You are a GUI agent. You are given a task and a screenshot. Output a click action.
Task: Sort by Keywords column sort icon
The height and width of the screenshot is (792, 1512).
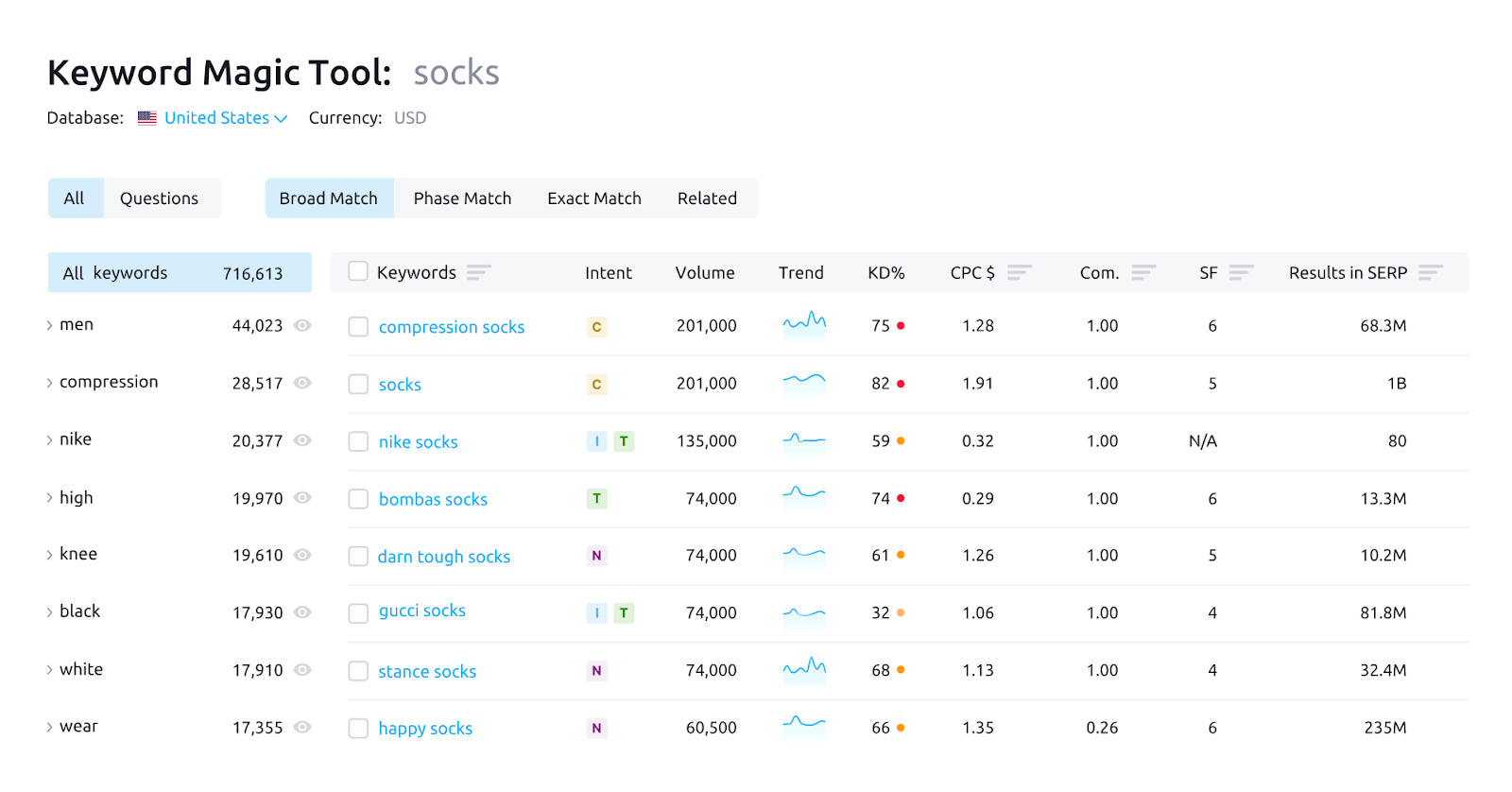coord(478,273)
